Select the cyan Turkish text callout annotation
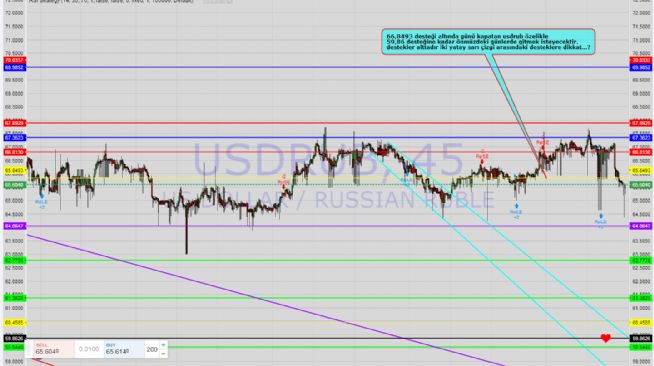654x366 pixels. tap(488, 41)
